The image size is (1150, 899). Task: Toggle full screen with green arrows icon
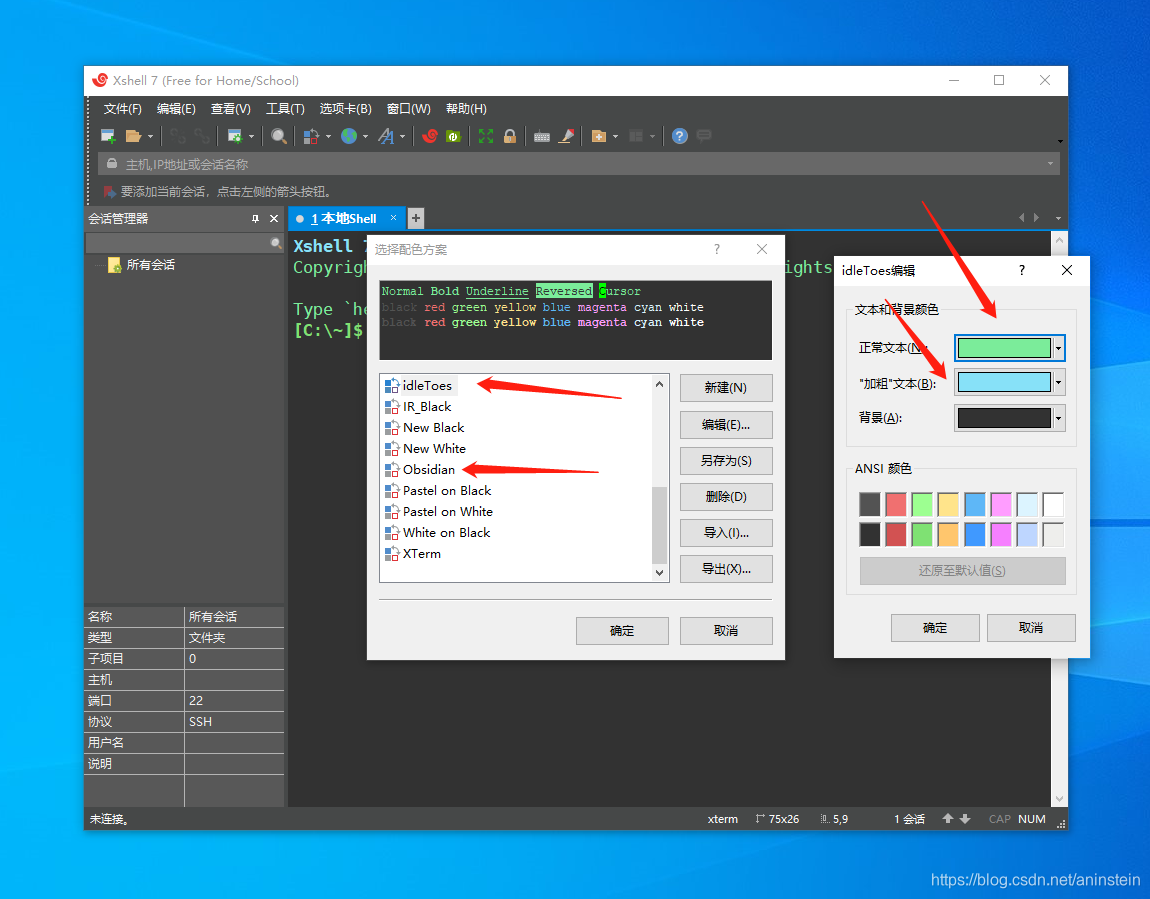(x=486, y=136)
